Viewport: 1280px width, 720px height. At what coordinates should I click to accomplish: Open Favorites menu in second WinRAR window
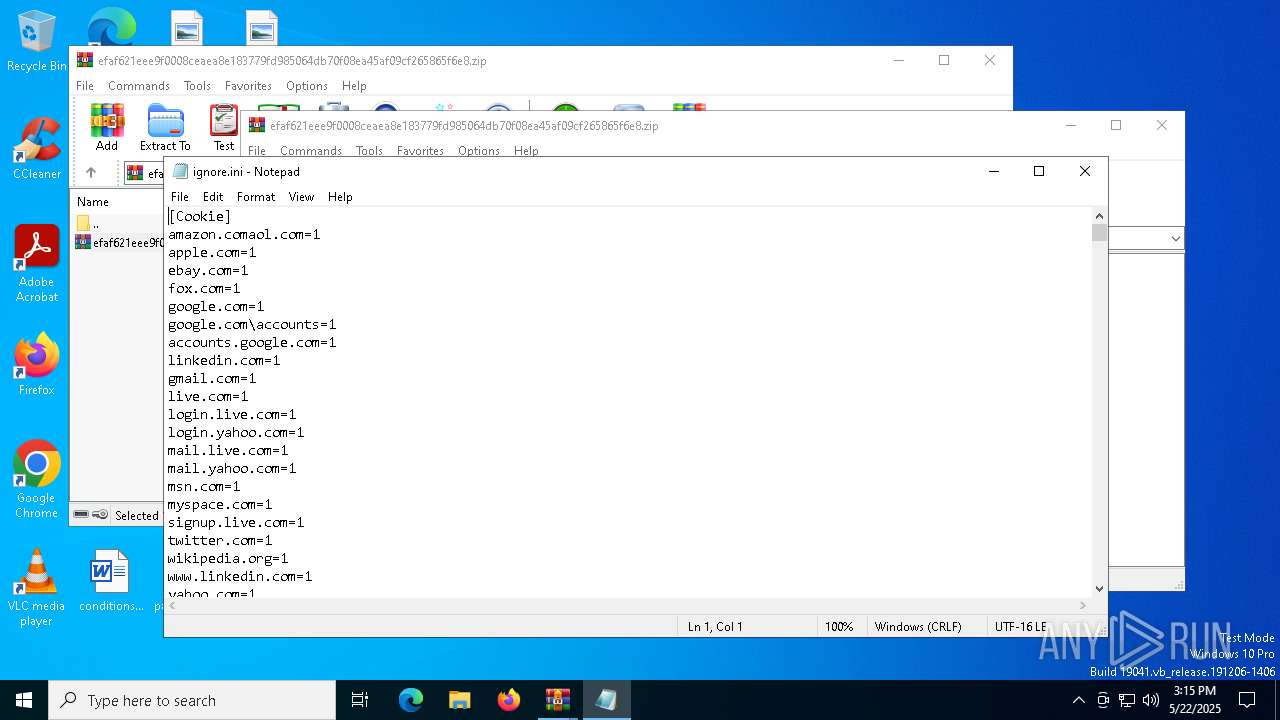(420, 151)
